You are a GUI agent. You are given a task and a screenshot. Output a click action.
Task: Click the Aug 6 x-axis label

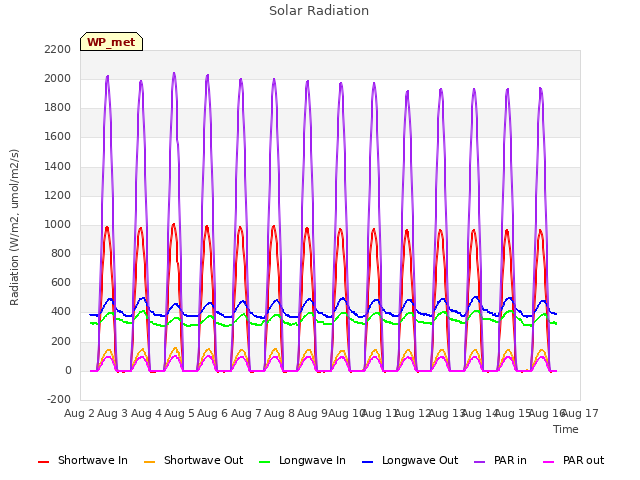pyautogui.click(x=213, y=413)
